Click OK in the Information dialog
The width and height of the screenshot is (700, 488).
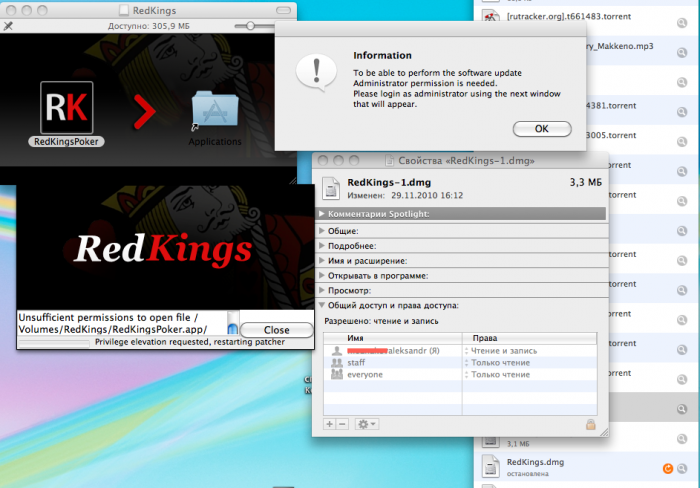[542, 129]
